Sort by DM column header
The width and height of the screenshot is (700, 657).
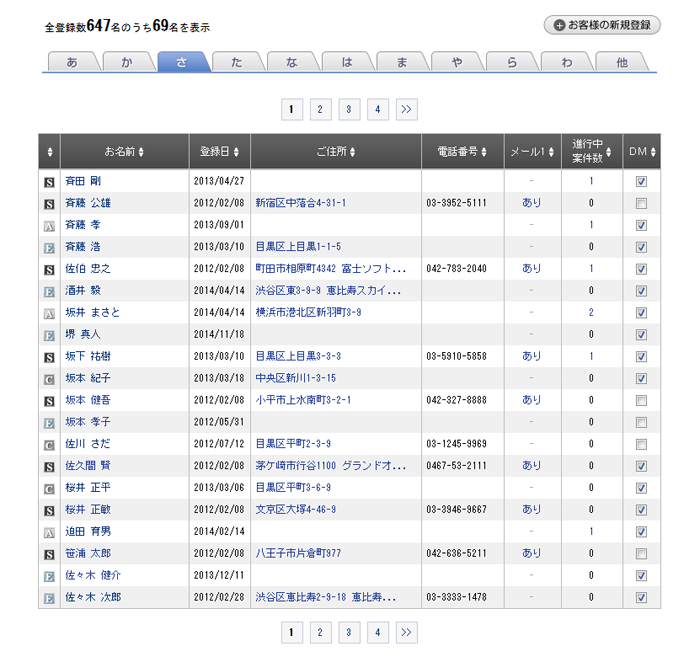(642, 152)
